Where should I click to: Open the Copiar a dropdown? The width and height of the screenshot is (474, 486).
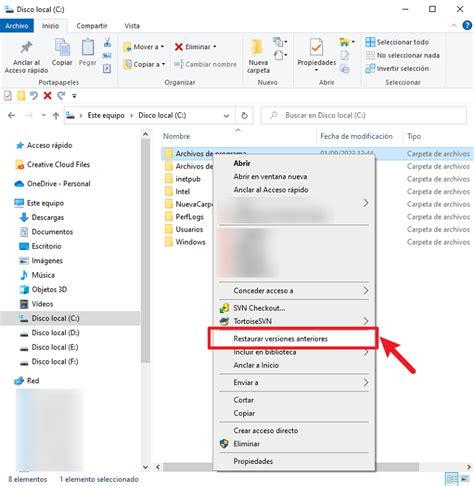[x=144, y=64]
